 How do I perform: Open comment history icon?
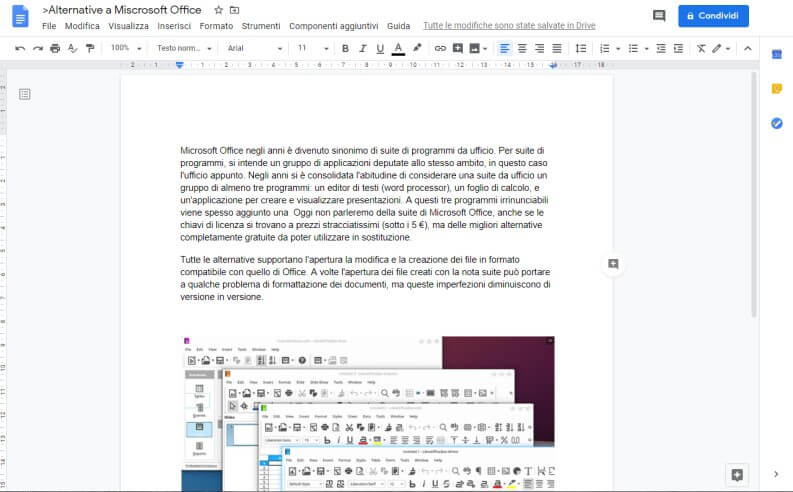[x=659, y=16]
